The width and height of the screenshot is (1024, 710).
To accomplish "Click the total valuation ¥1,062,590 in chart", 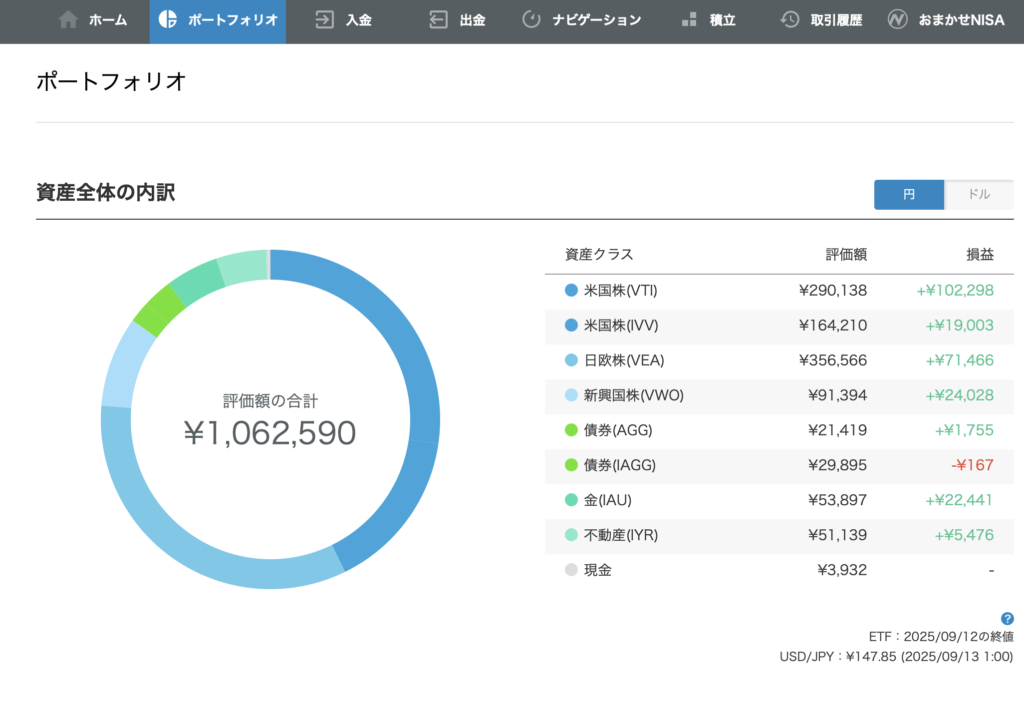I will pyautogui.click(x=270, y=433).
